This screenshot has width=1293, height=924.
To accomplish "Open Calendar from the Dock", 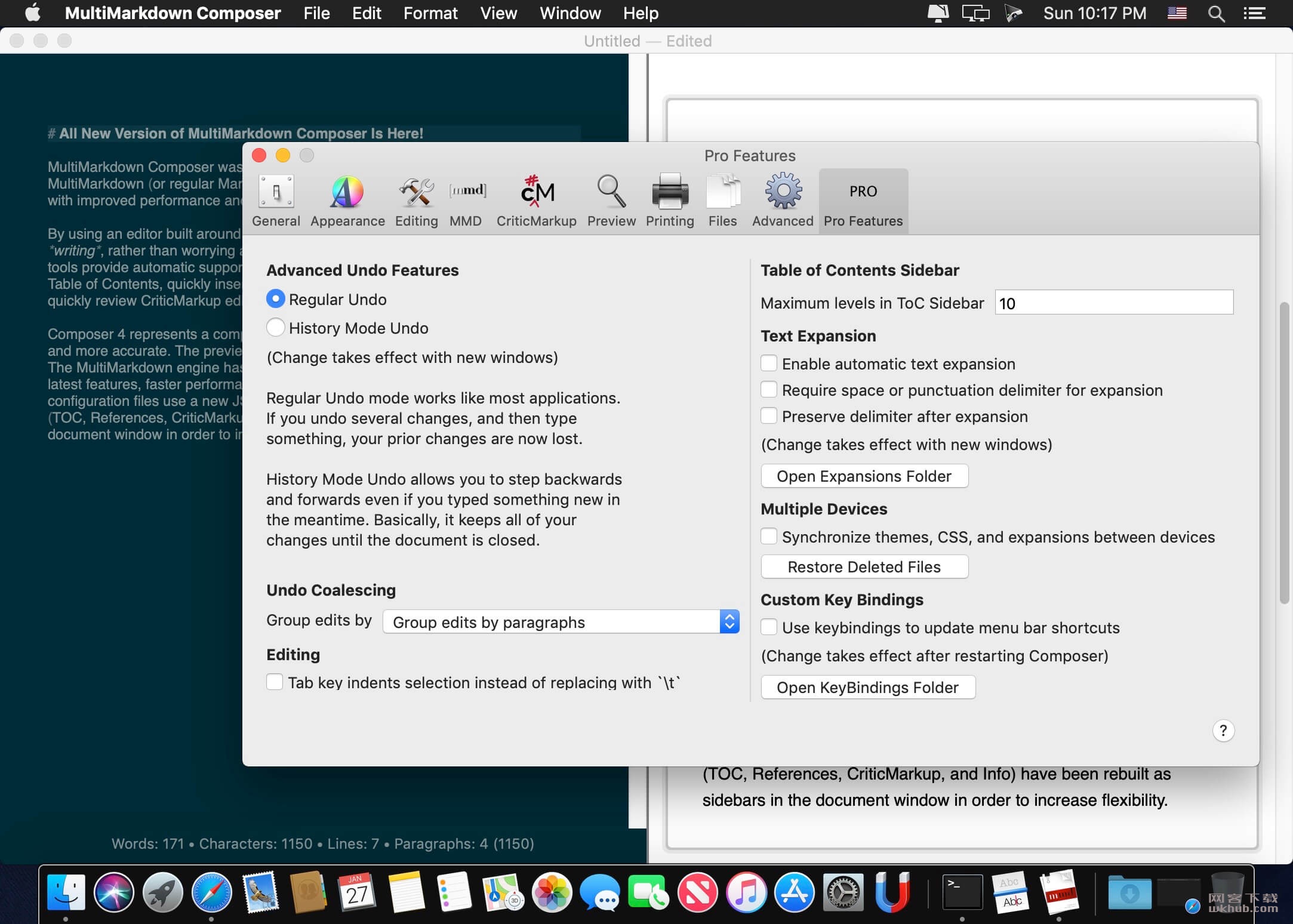I will 356,892.
